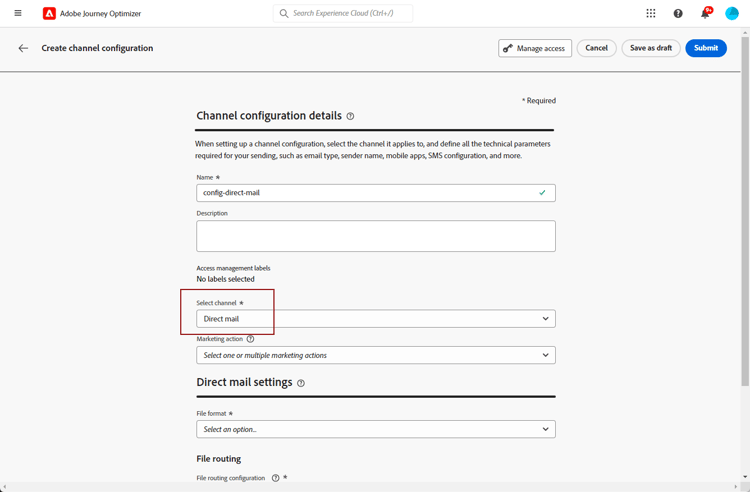This screenshot has height=492, width=750.
Task: Open the user profile avatar
Action: [x=732, y=14]
